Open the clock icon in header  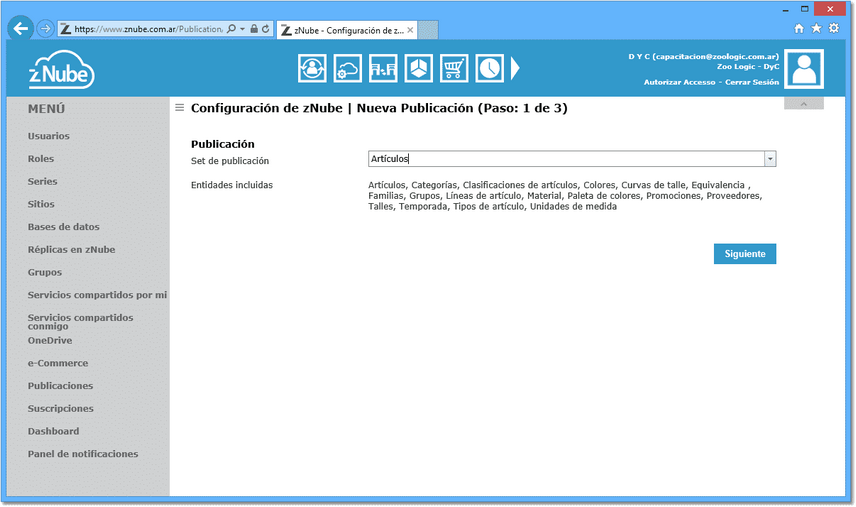tap(490, 69)
